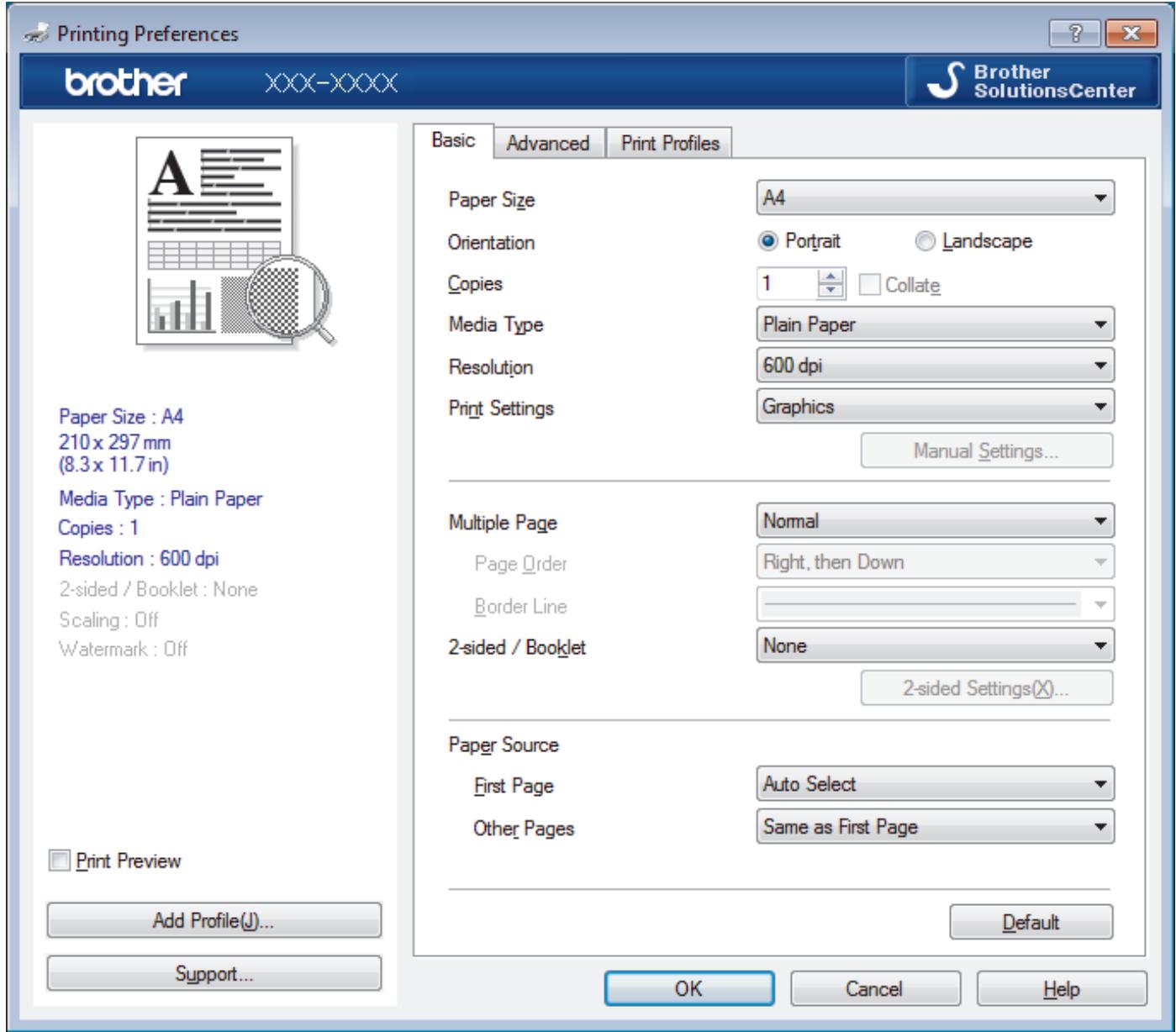Screen dimensions: 1176x1032
Task: Open the First Page paper source dropdown
Action: (936, 784)
